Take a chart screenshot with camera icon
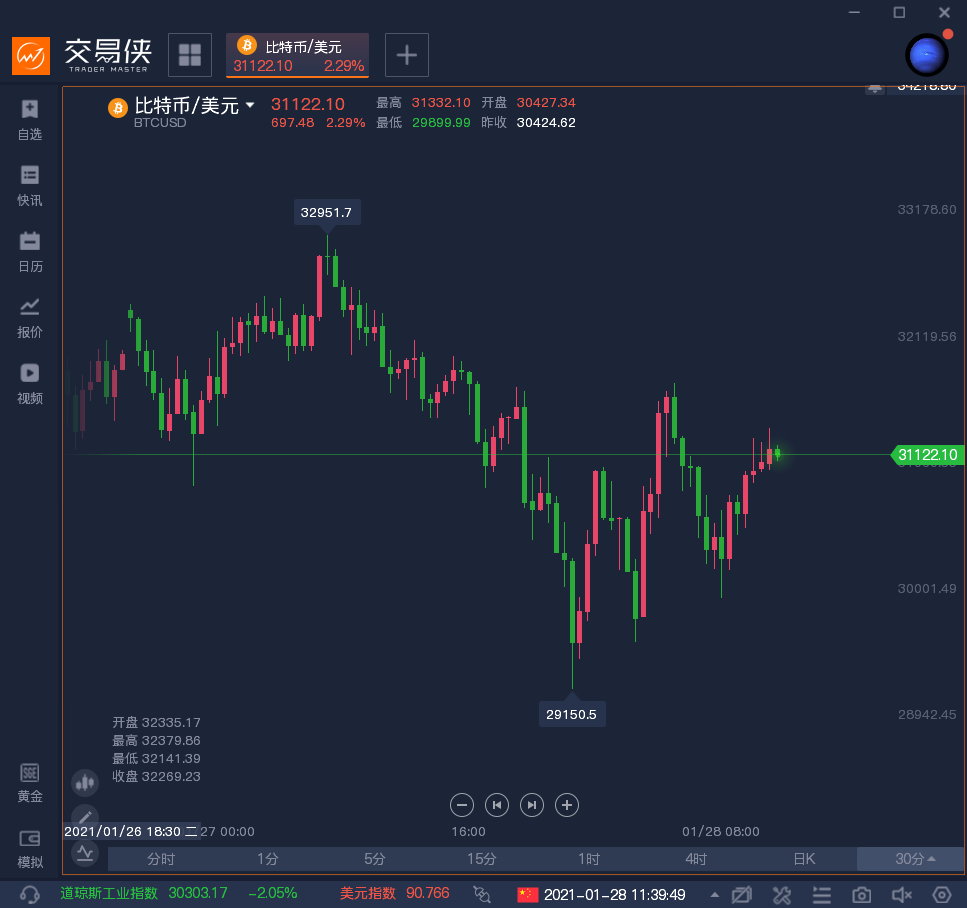The image size is (967, 908). (861, 895)
